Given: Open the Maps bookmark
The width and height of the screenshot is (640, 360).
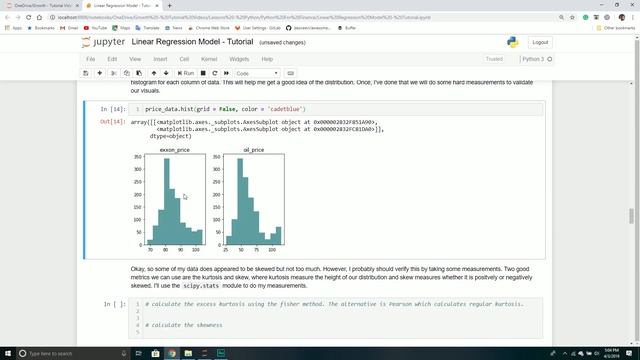Looking at the screenshot, I should point(121,28).
